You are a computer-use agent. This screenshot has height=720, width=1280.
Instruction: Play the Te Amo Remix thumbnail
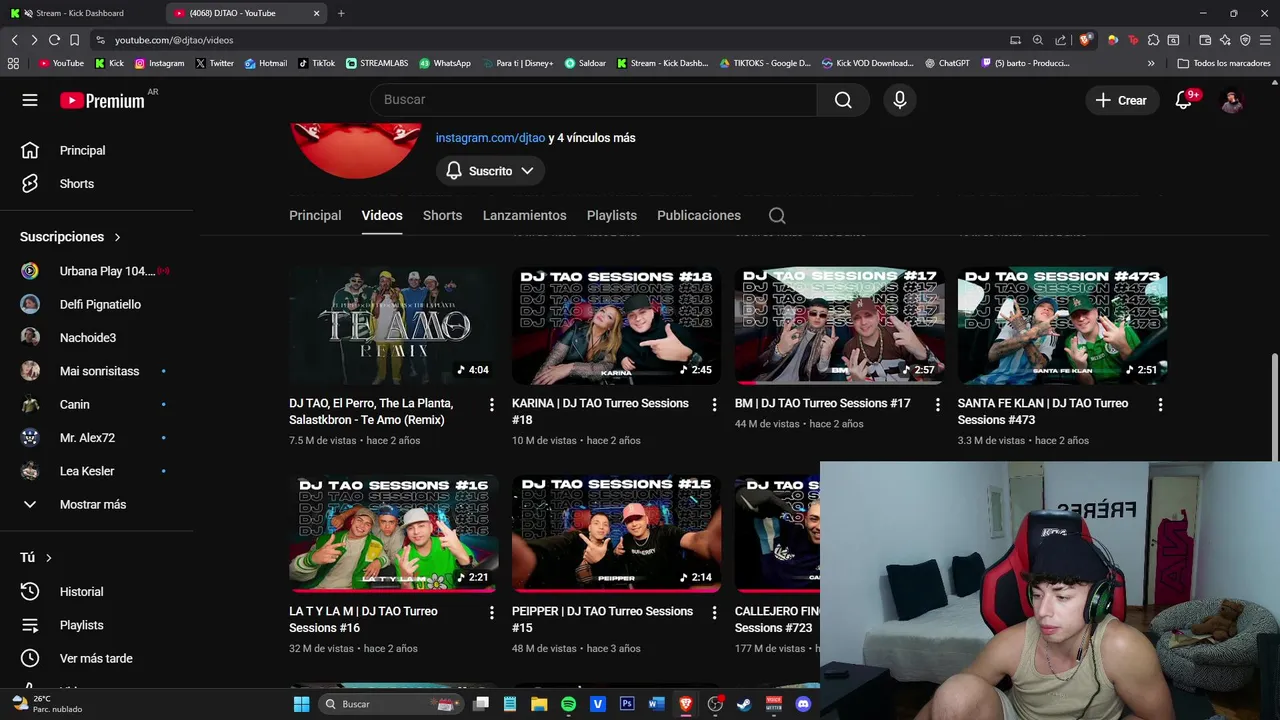click(393, 325)
